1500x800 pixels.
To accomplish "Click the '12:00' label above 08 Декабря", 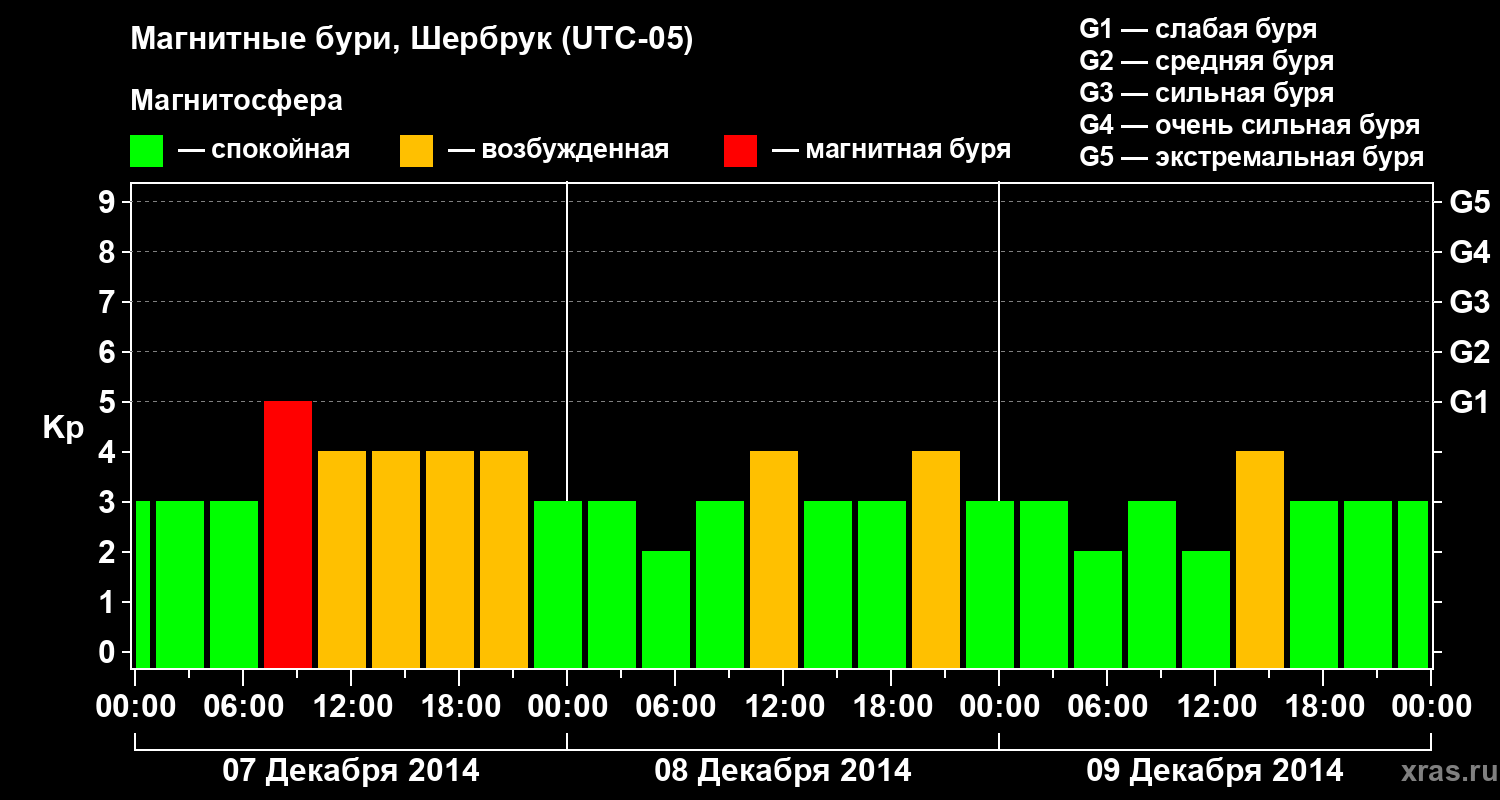I will [x=783, y=707].
